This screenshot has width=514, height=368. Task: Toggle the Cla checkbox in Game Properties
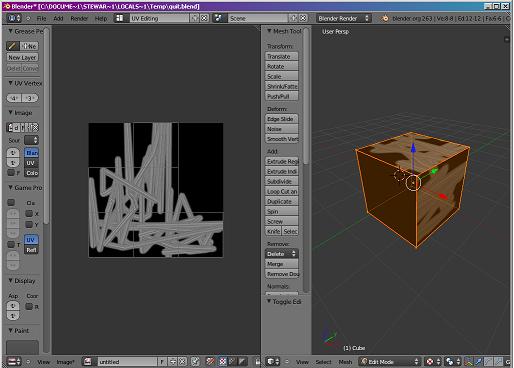[x=11, y=202]
